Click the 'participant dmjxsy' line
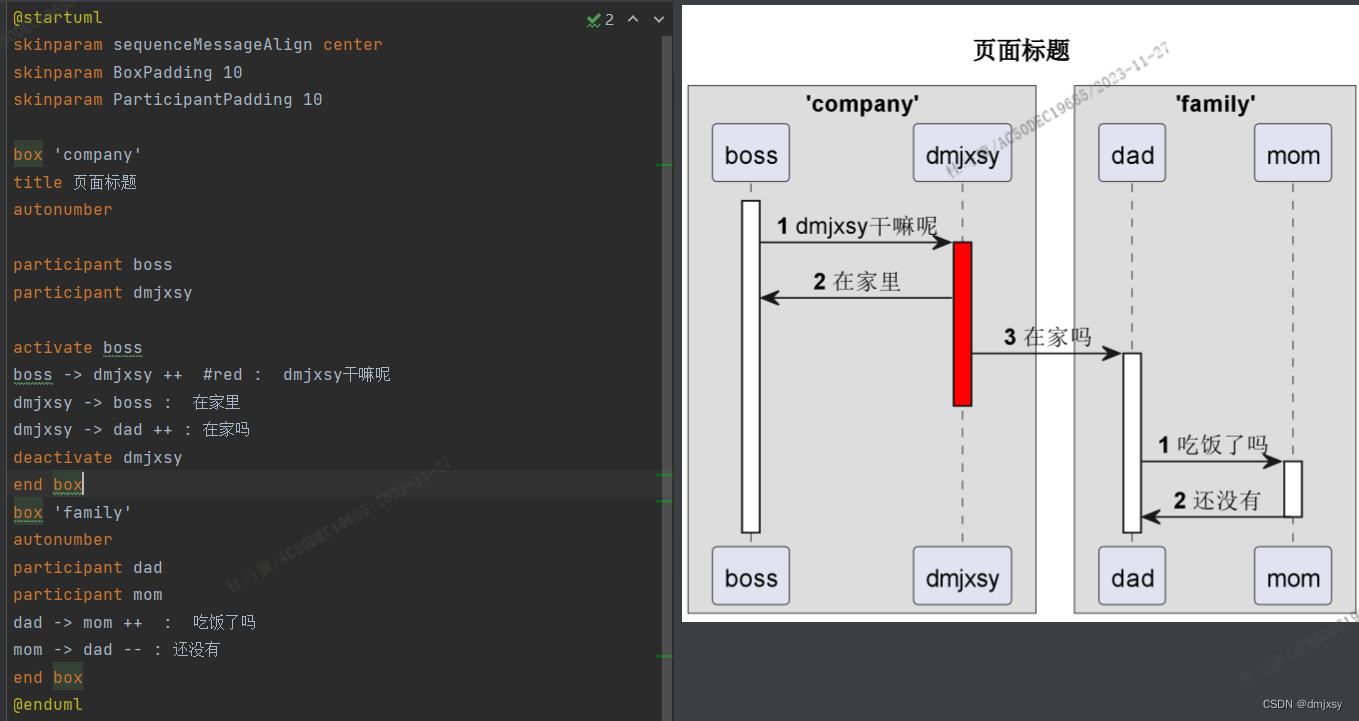This screenshot has width=1359, height=721. pos(103,293)
